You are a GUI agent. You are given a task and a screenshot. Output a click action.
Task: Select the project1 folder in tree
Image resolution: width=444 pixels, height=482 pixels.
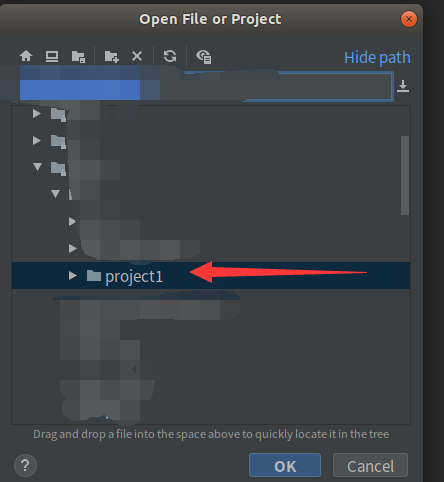tap(211, 276)
